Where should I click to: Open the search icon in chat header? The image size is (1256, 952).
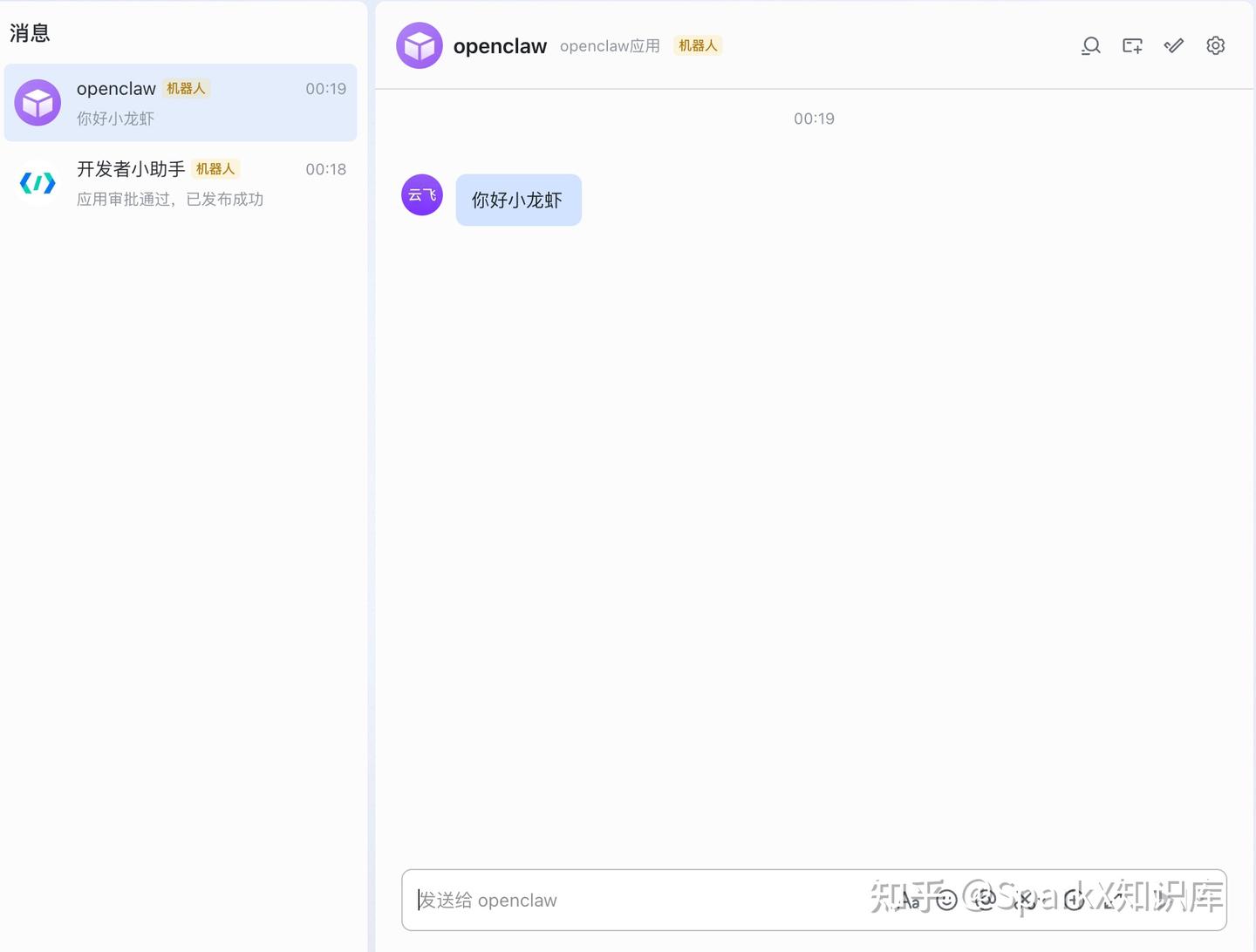tap(1091, 45)
